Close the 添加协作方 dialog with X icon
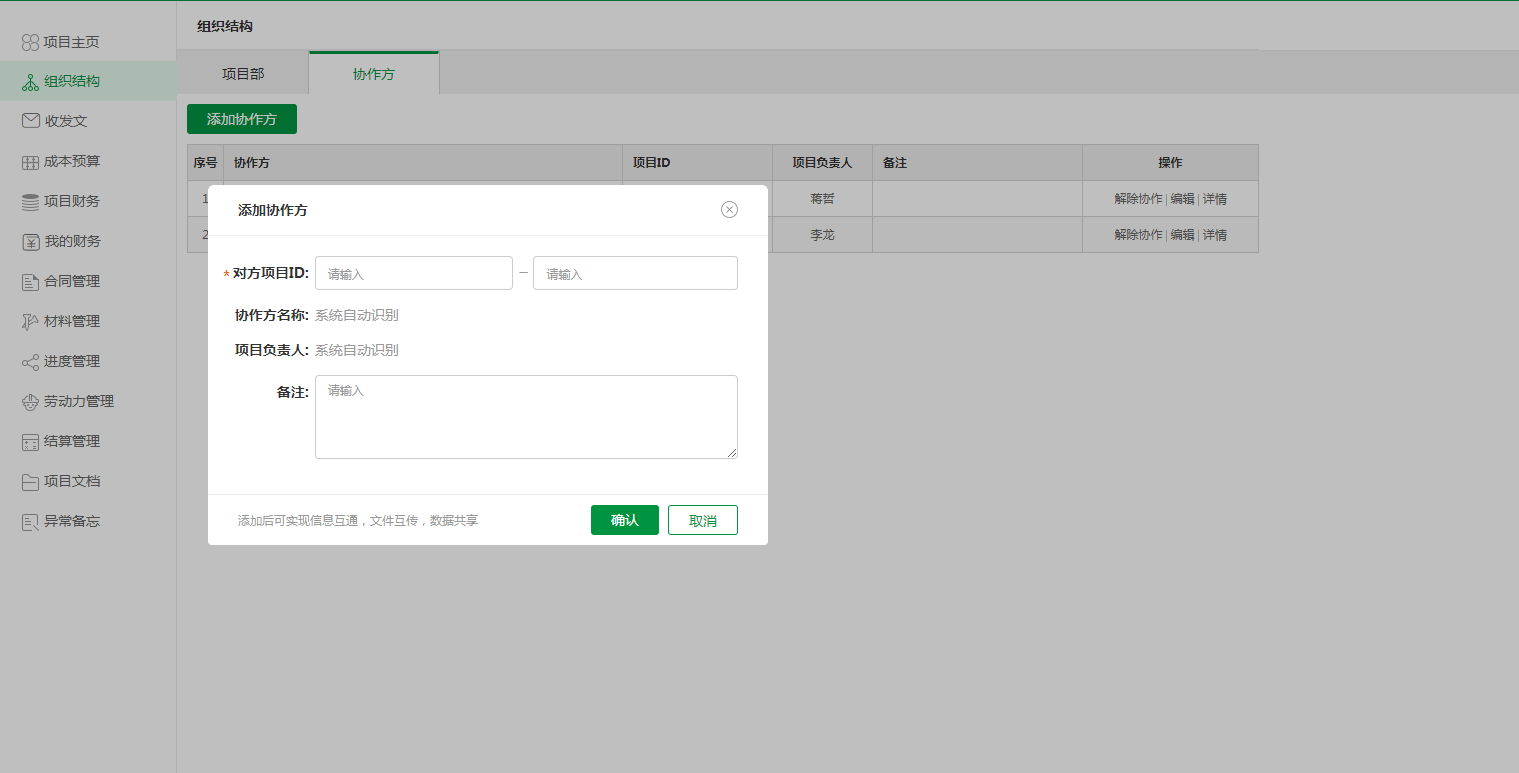This screenshot has width=1519, height=773. 729,209
